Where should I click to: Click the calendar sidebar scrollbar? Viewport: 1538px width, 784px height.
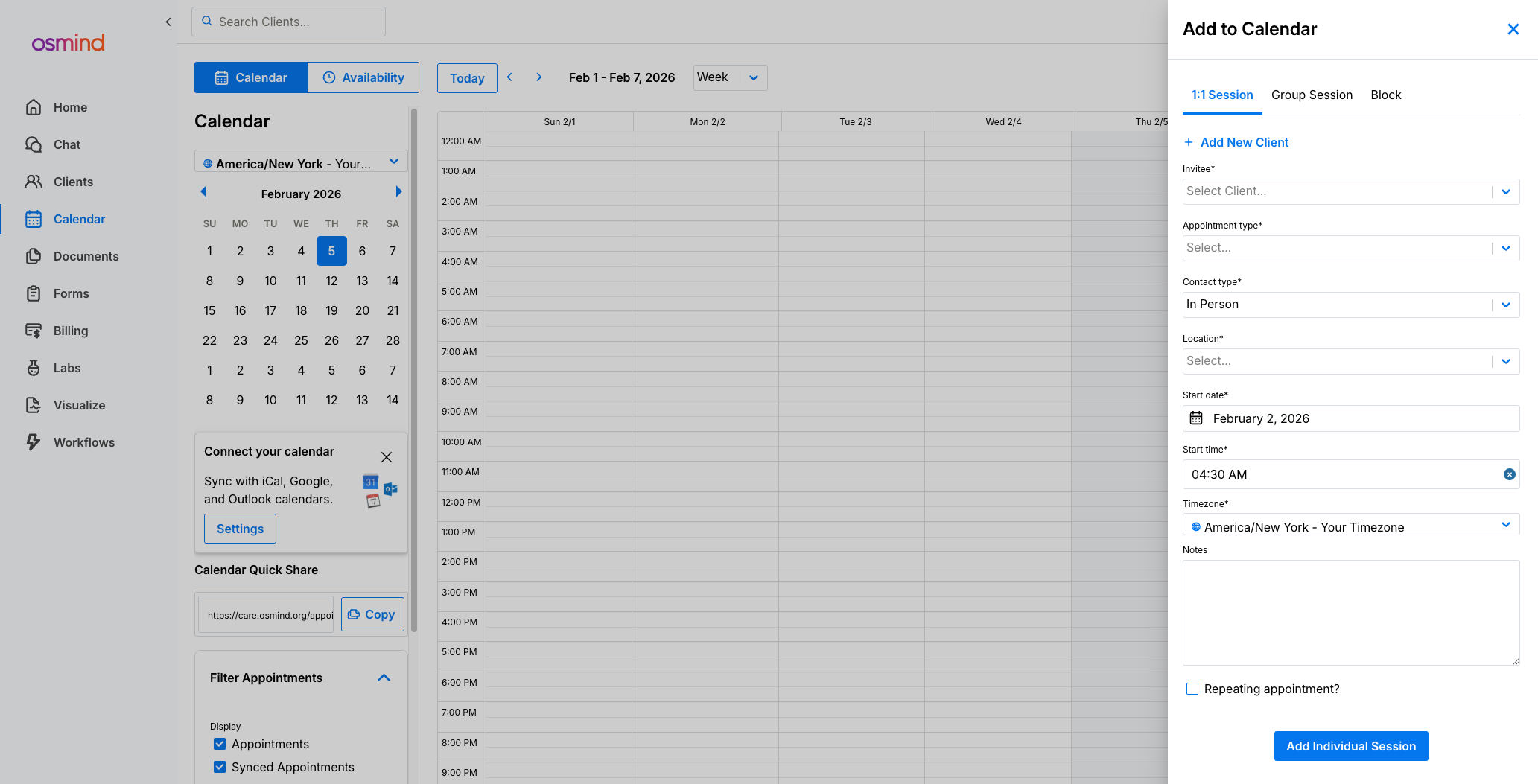[414, 372]
